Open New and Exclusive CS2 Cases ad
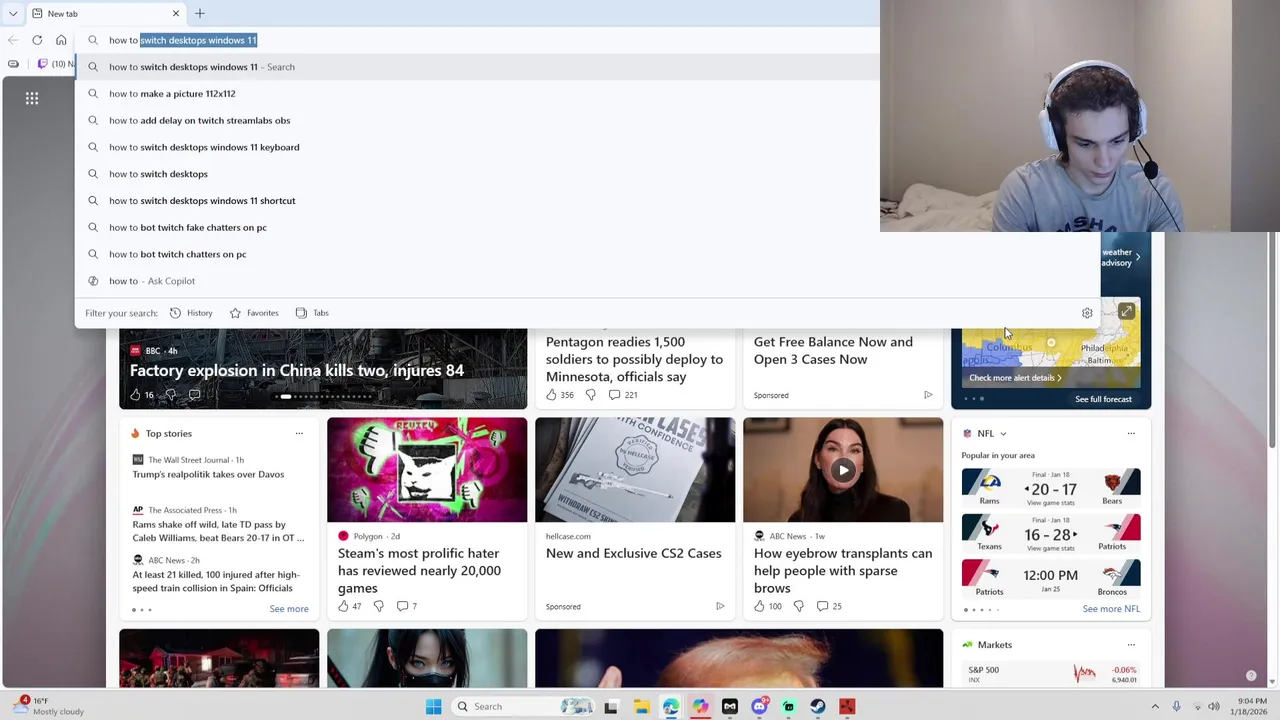Viewport: 1280px width, 720px height. coord(633,553)
